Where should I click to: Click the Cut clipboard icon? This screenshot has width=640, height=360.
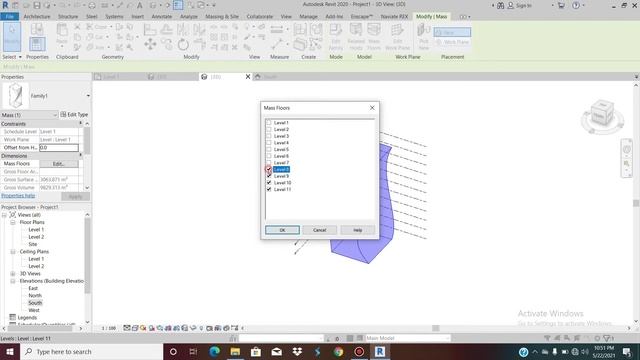tap(77, 27)
